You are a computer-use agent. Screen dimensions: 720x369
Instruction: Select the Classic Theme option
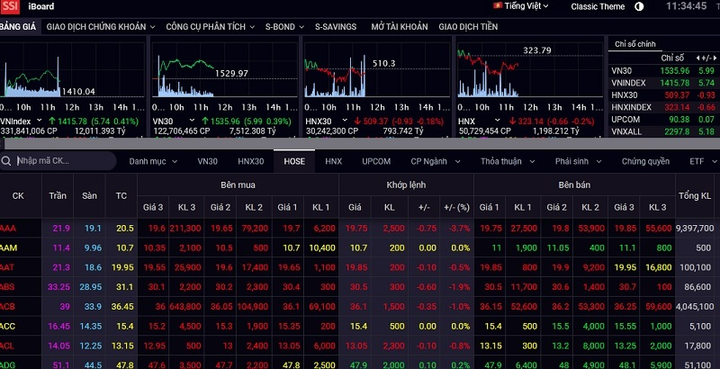tap(597, 6)
